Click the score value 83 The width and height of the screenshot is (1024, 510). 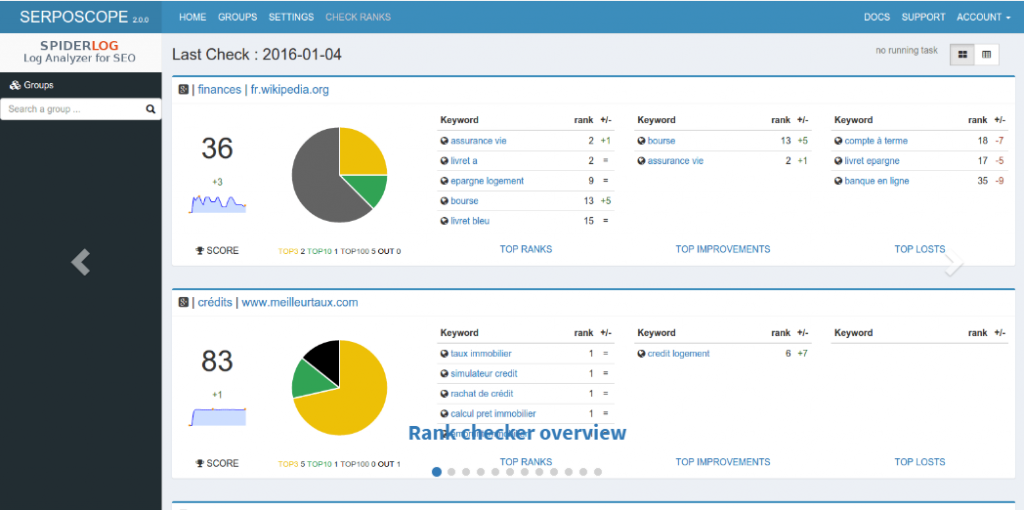click(x=217, y=361)
